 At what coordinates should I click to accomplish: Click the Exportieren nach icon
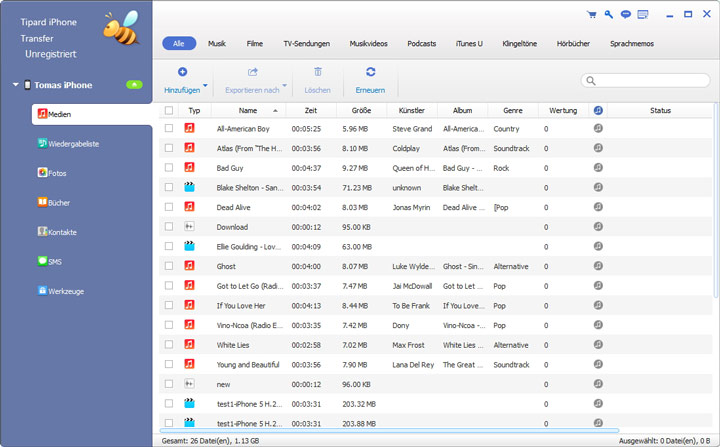(x=253, y=72)
